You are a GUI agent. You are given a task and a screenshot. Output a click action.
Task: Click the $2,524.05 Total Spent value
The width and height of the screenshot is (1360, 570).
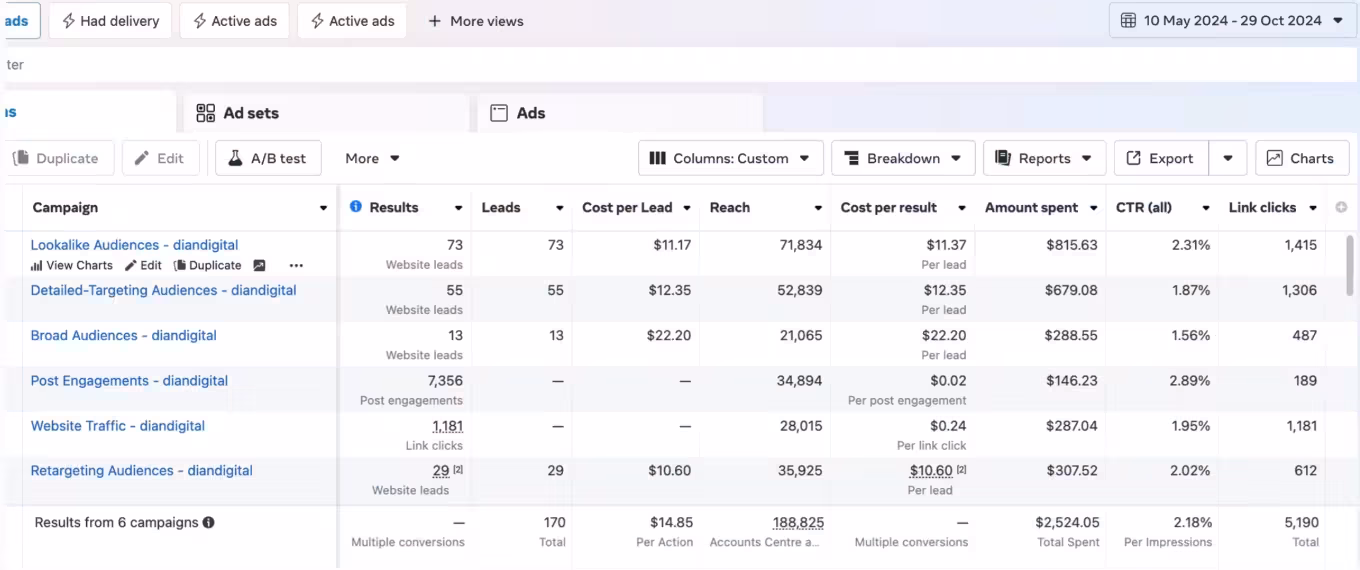(x=1067, y=522)
